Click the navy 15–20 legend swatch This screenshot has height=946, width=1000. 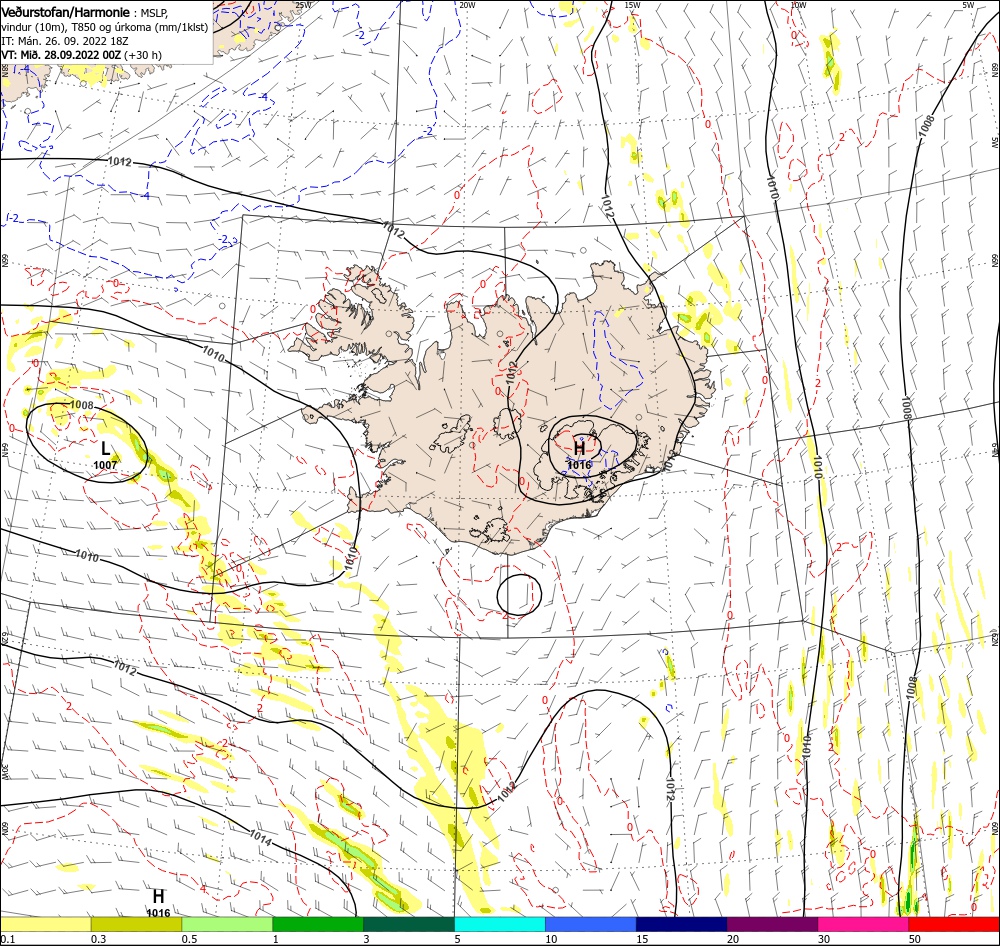[682, 924]
